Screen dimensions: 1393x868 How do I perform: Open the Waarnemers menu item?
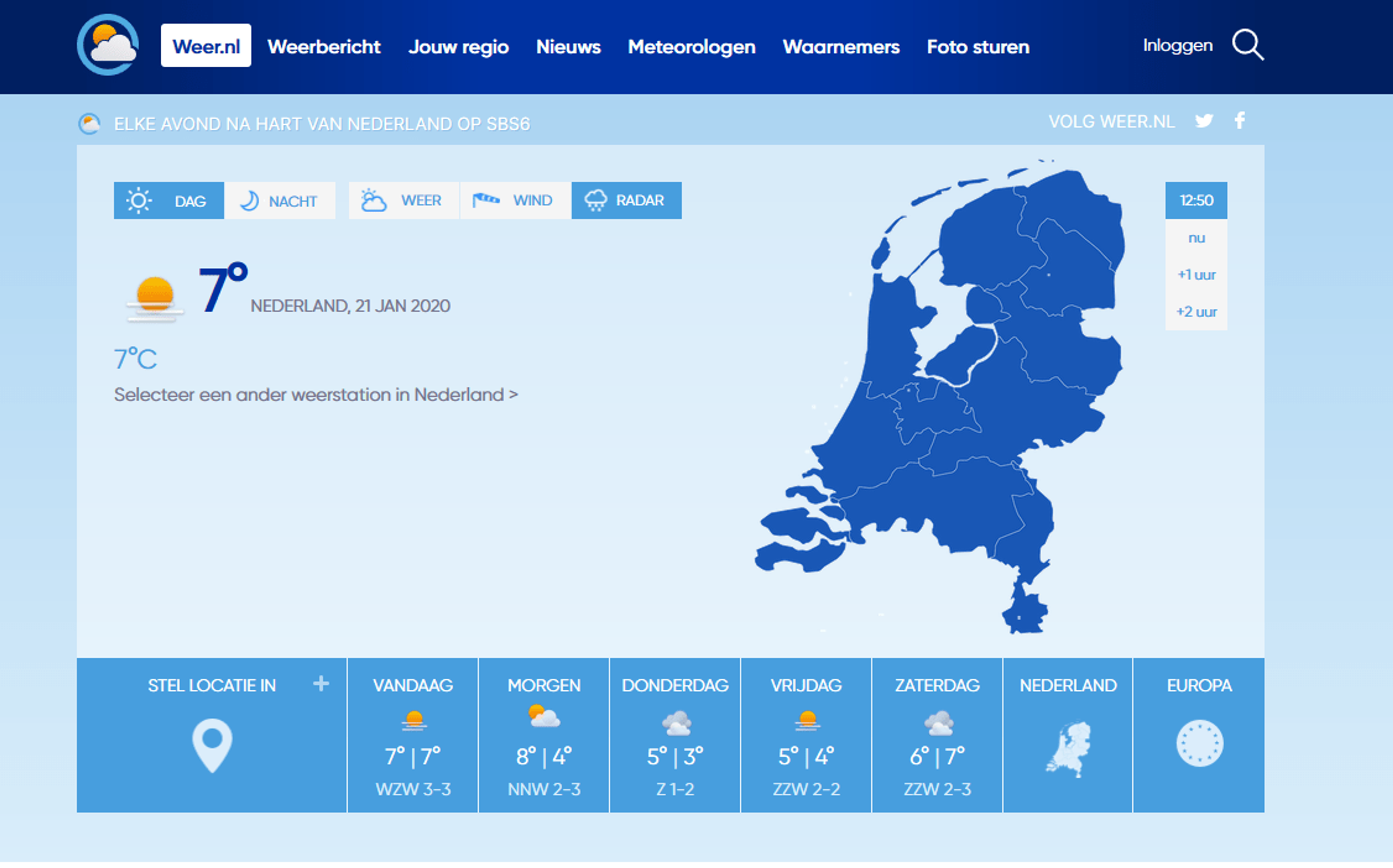(x=841, y=46)
